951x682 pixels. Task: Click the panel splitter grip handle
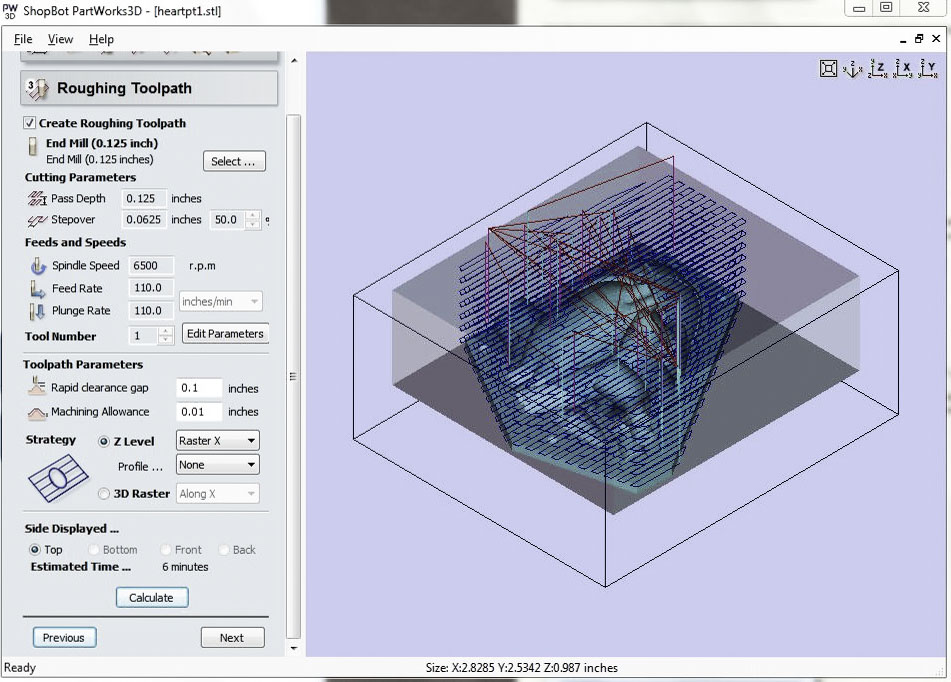(x=293, y=376)
